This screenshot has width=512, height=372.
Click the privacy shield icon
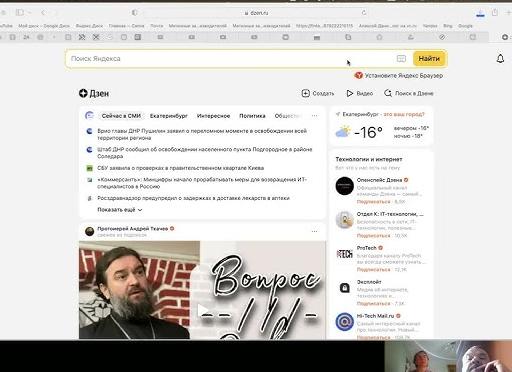tap(134, 13)
